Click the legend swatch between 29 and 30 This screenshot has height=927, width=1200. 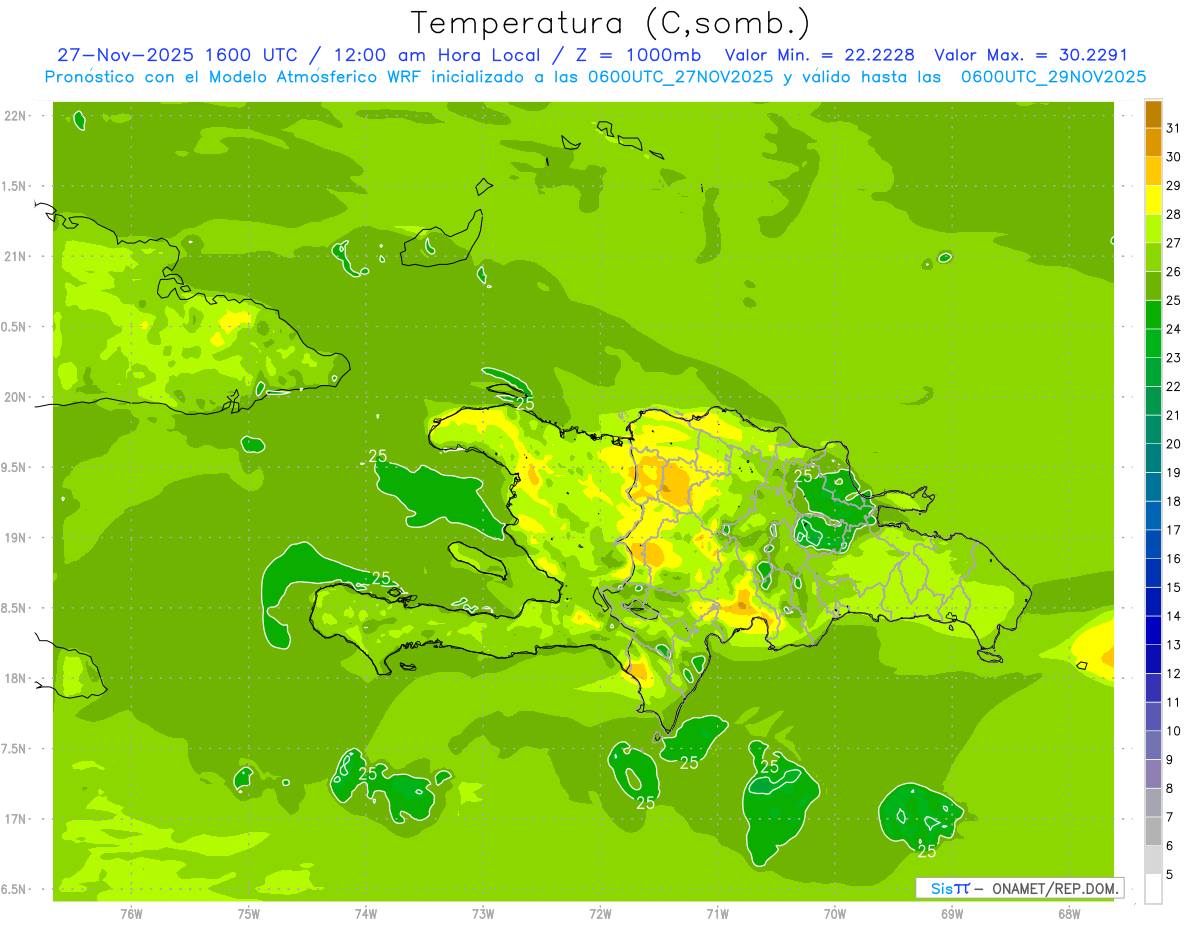(1153, 171)
